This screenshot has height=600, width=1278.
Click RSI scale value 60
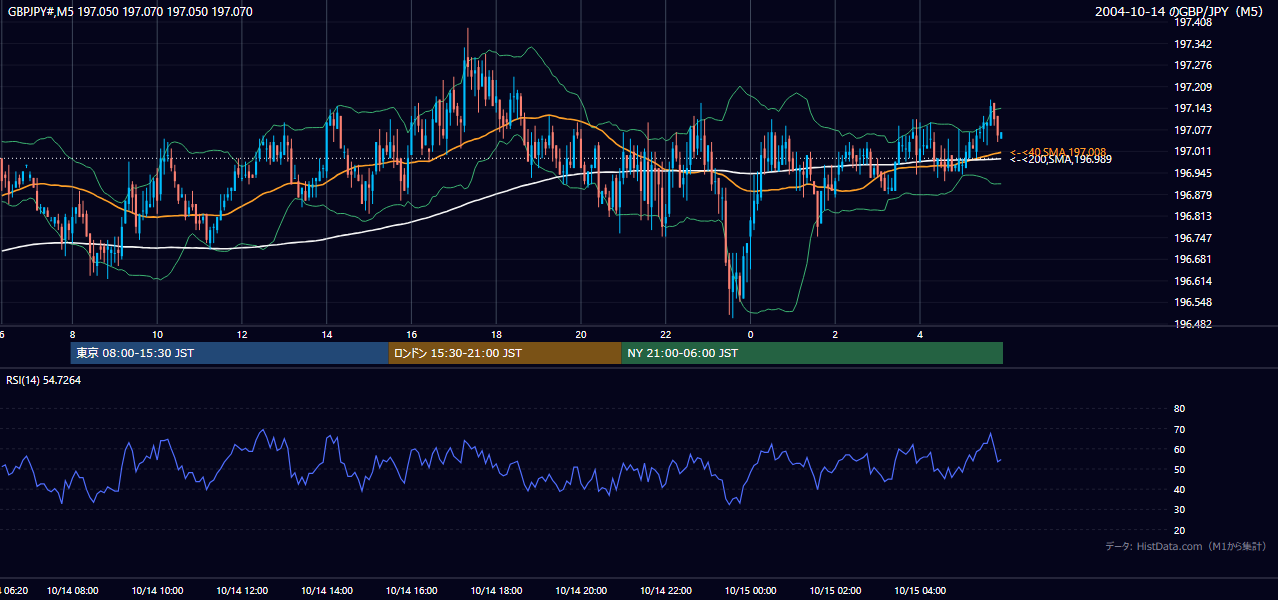point(1179,449)
